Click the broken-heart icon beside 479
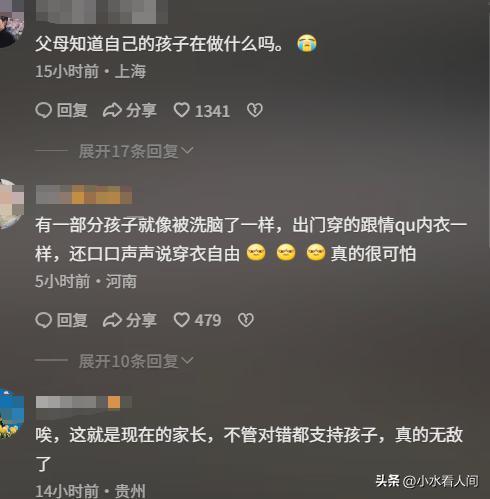490x499 pixels. coord(246,320)
